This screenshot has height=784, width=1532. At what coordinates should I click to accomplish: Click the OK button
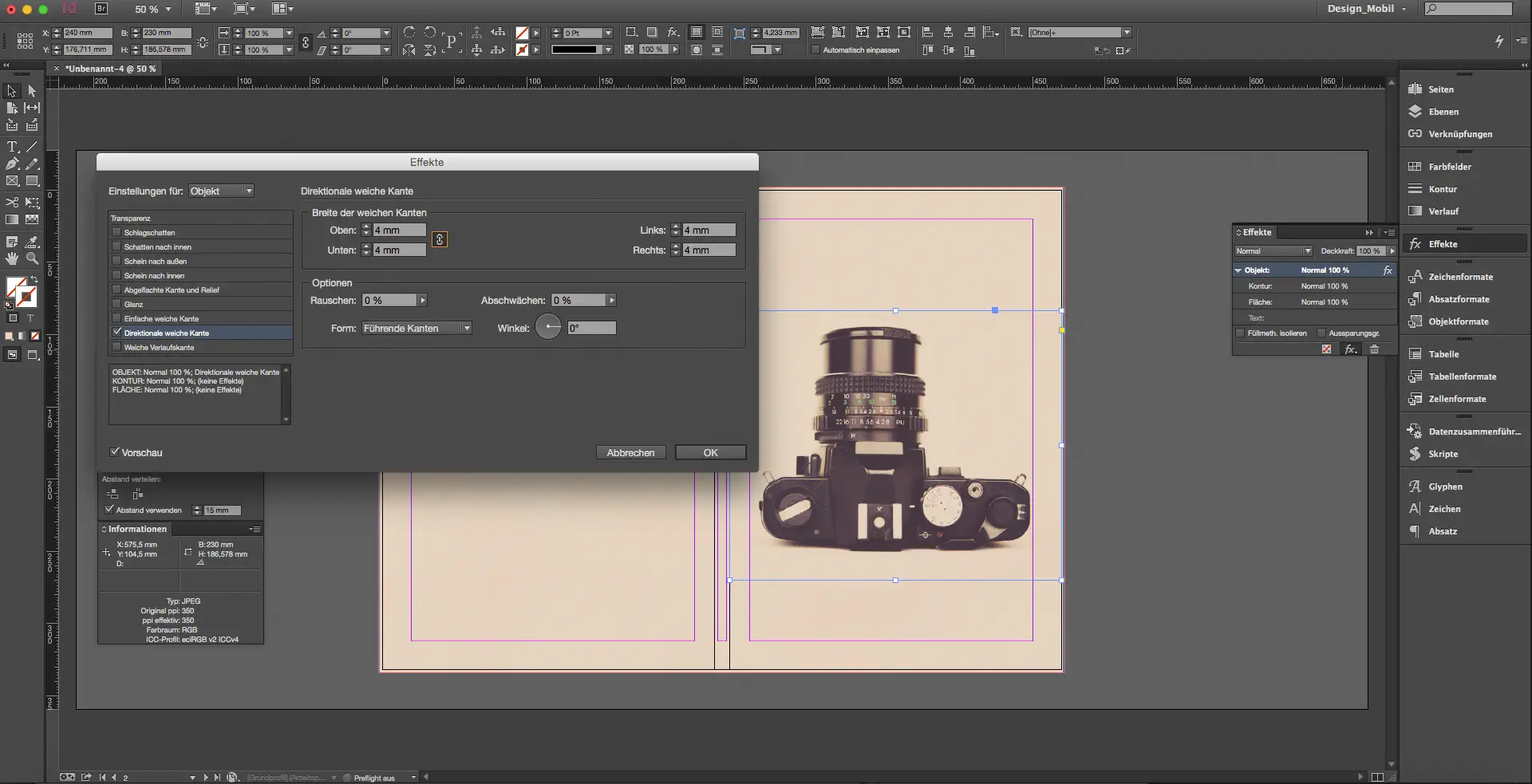[710, 452]
